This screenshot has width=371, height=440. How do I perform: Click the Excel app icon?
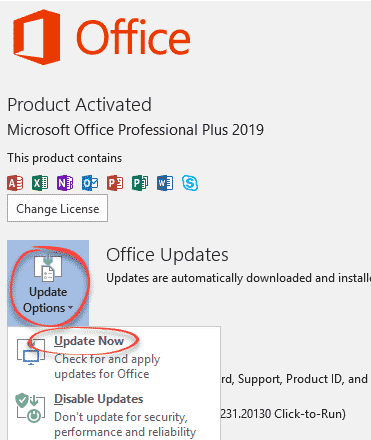pos(40,183)
